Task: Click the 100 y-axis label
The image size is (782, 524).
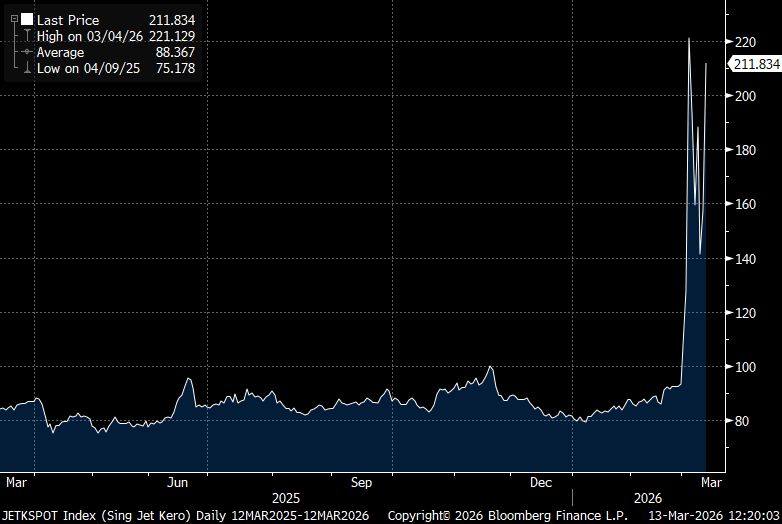Action: 745,367
